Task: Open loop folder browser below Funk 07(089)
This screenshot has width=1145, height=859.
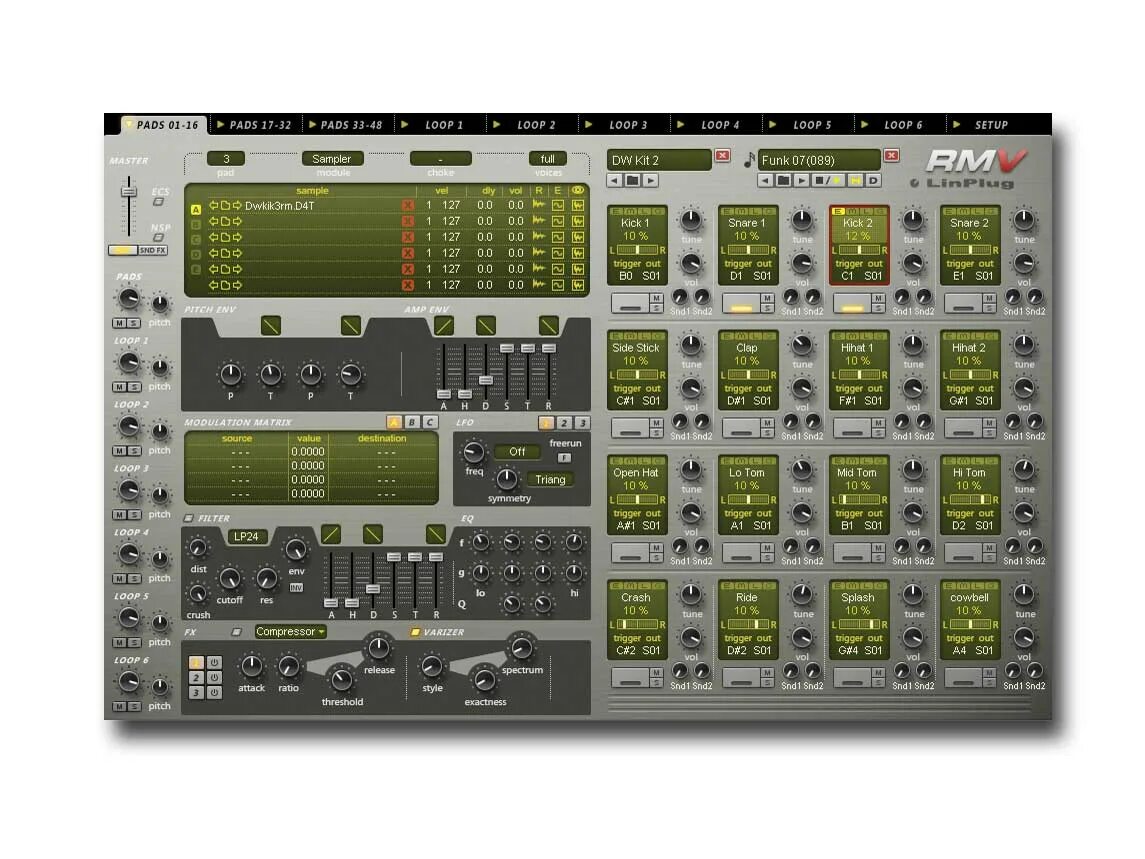Action: click(784, 180)
